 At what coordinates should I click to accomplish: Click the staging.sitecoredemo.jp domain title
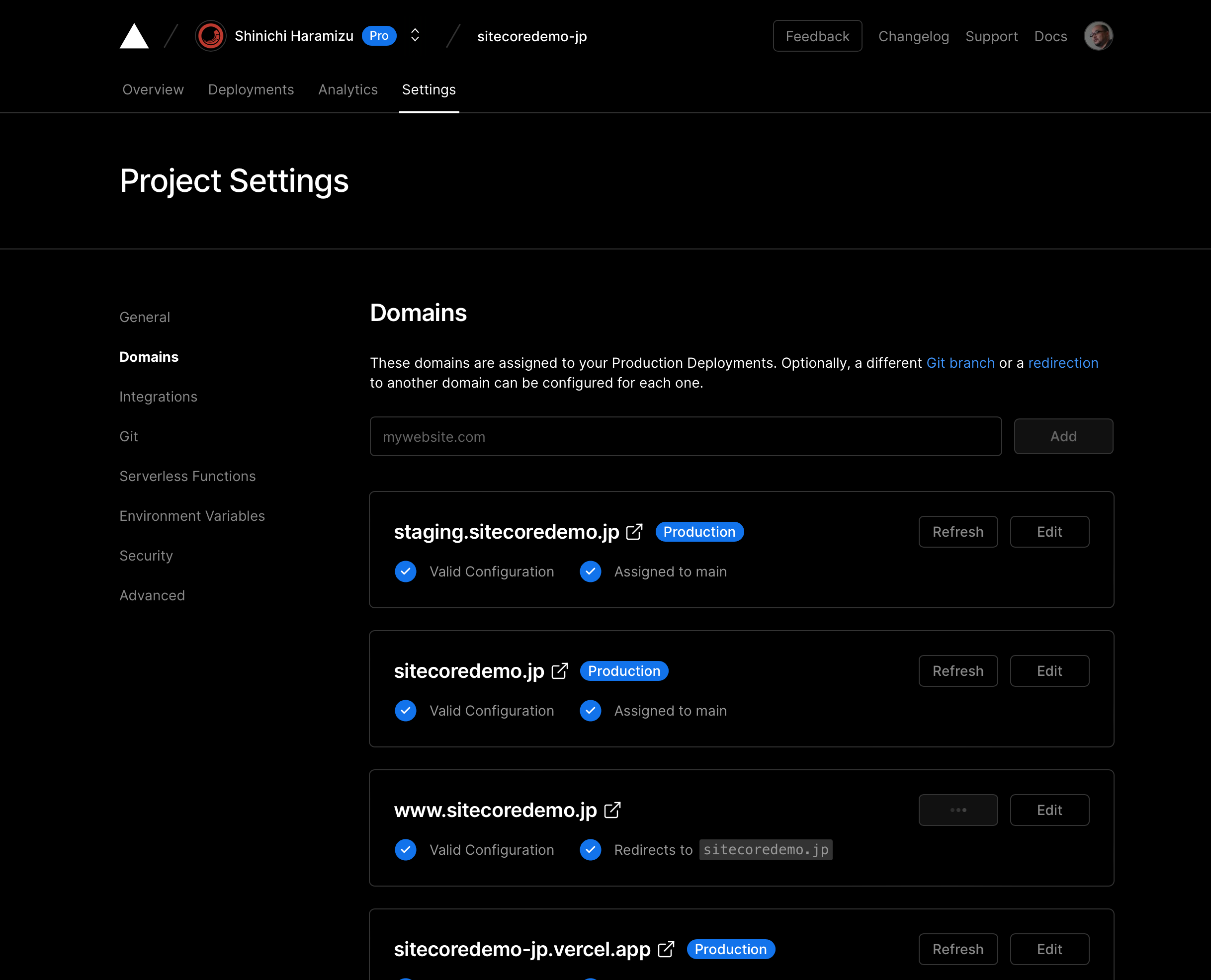pos(507,532)
